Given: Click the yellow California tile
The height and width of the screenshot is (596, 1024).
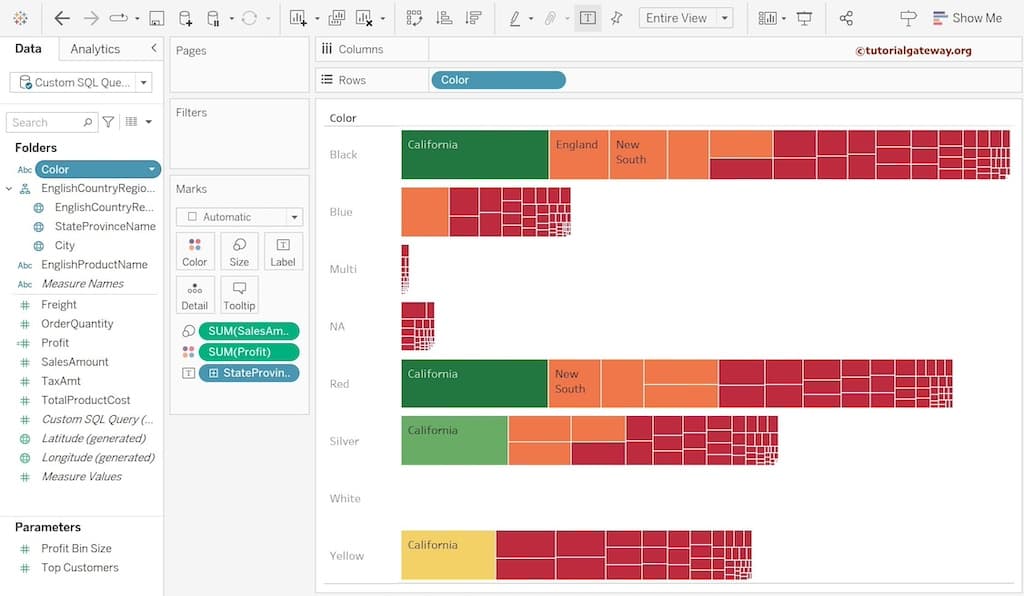Looking at the screenshot, I should 448,555.
